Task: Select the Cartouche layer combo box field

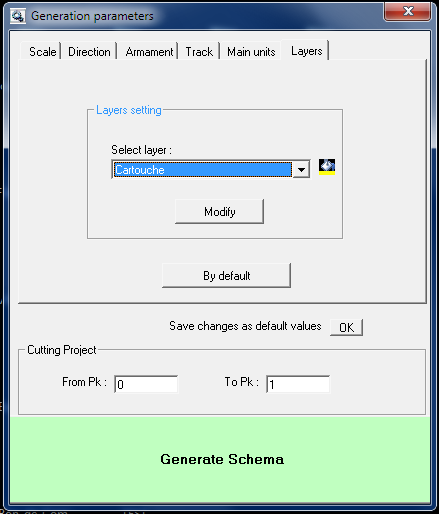Action: point(211,170)
